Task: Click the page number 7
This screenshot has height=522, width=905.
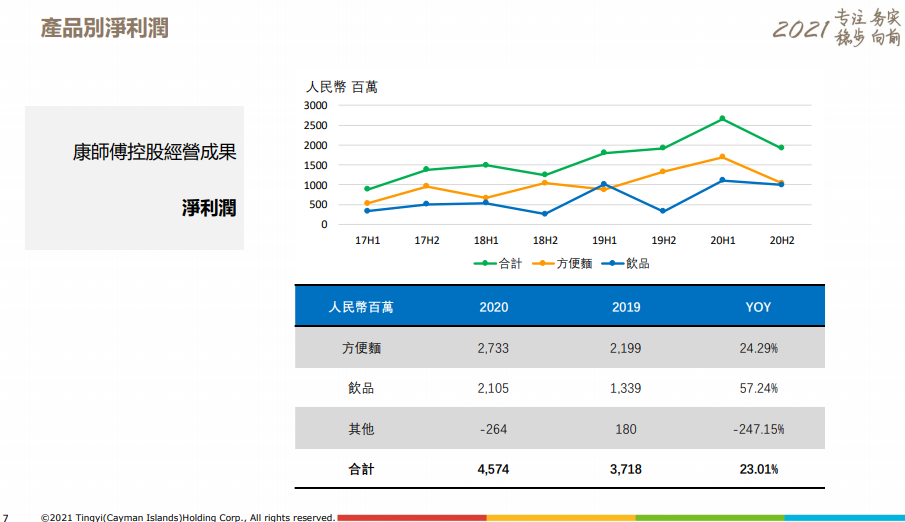Action: pos(6,518)
